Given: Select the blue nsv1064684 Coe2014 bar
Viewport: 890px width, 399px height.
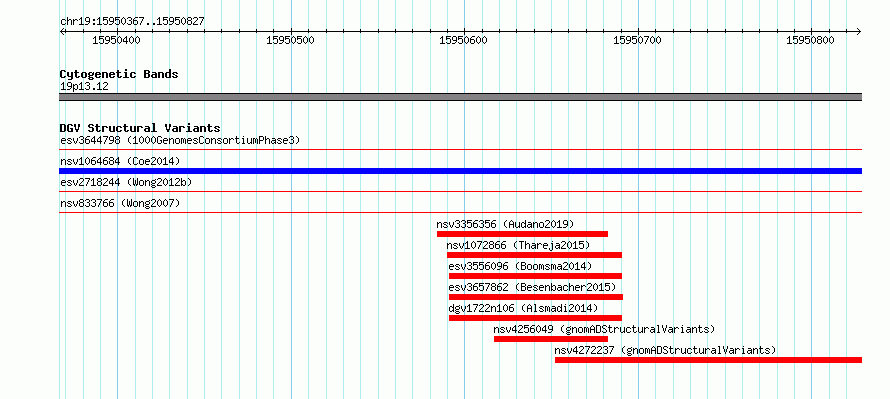Looking at the screenshot, I should pyautogui.click(x=460, y=171).
